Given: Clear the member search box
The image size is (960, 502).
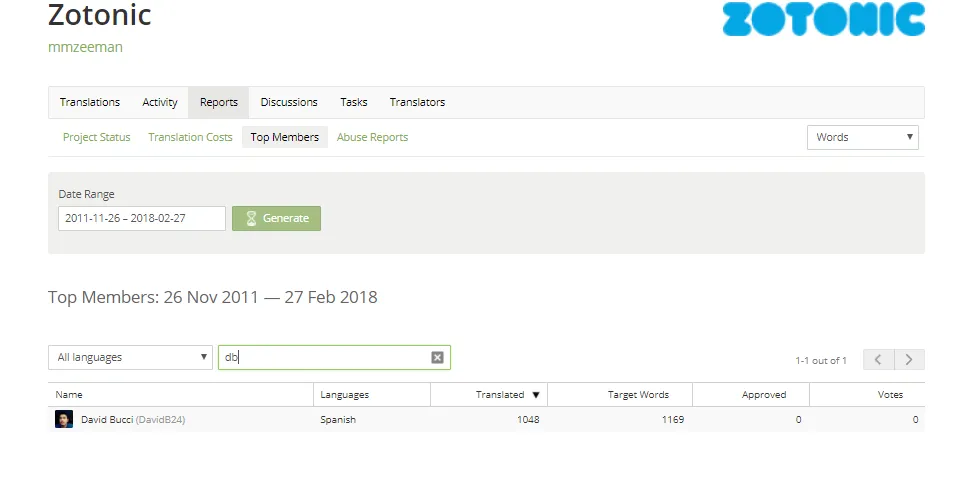Looking at the screenshot, I should point(437,358).
